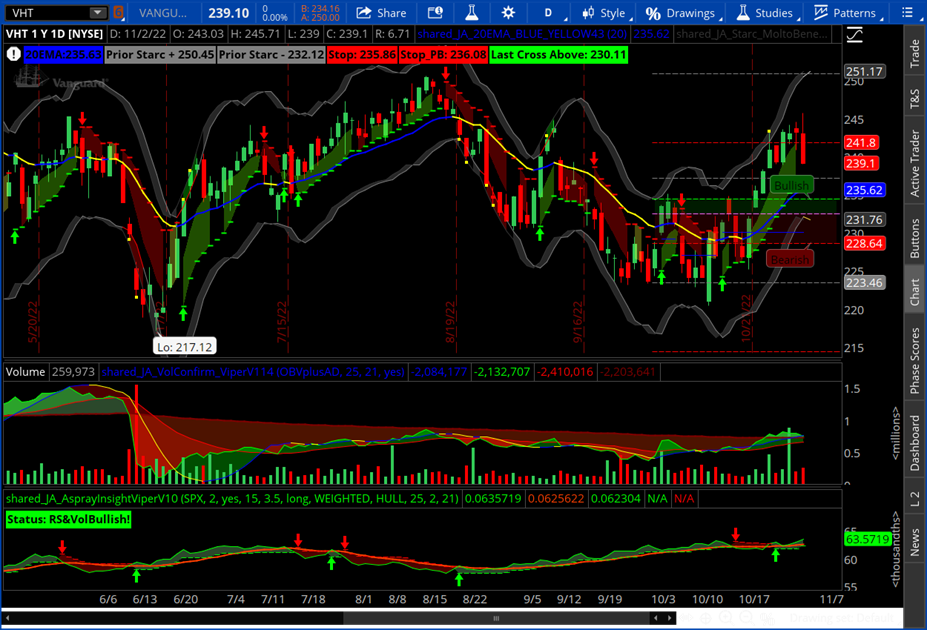This screenshot has height=630, width=927.
Task: Click the horizontal chart scrollbar
Action: tap(400, 618)
